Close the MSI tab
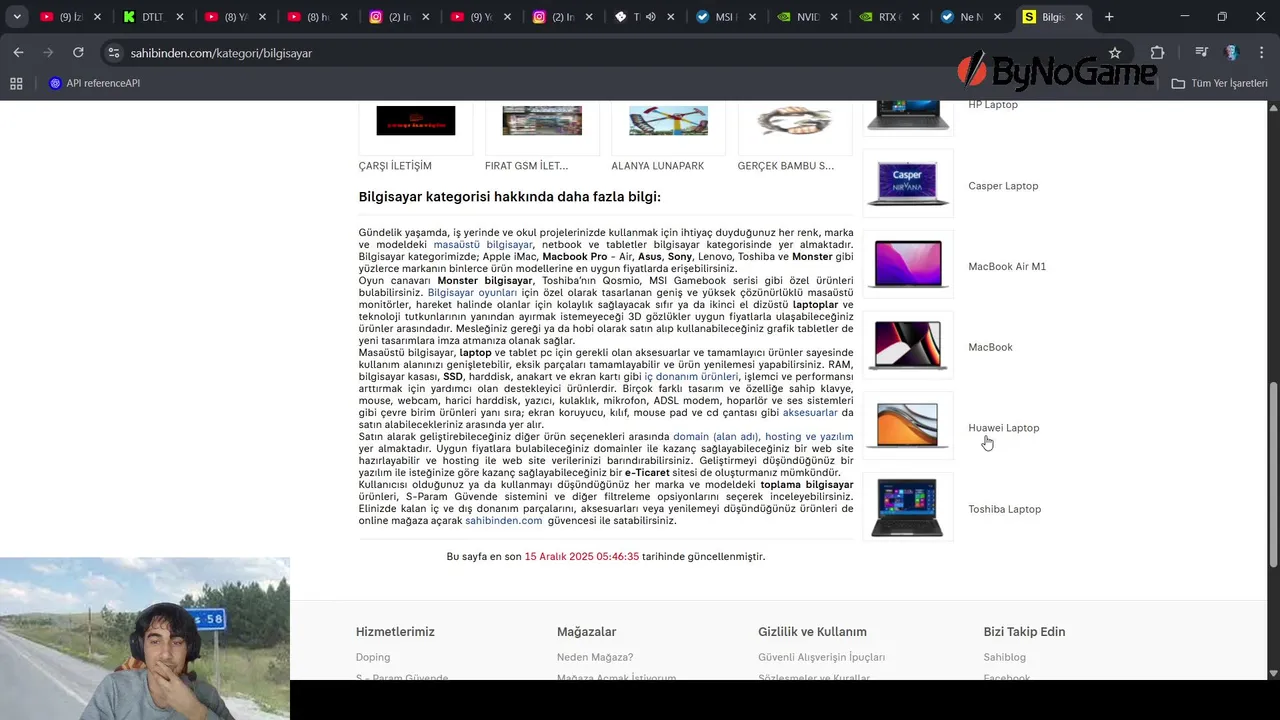Viewport: 1280px width, 720px height. (752, 17)
